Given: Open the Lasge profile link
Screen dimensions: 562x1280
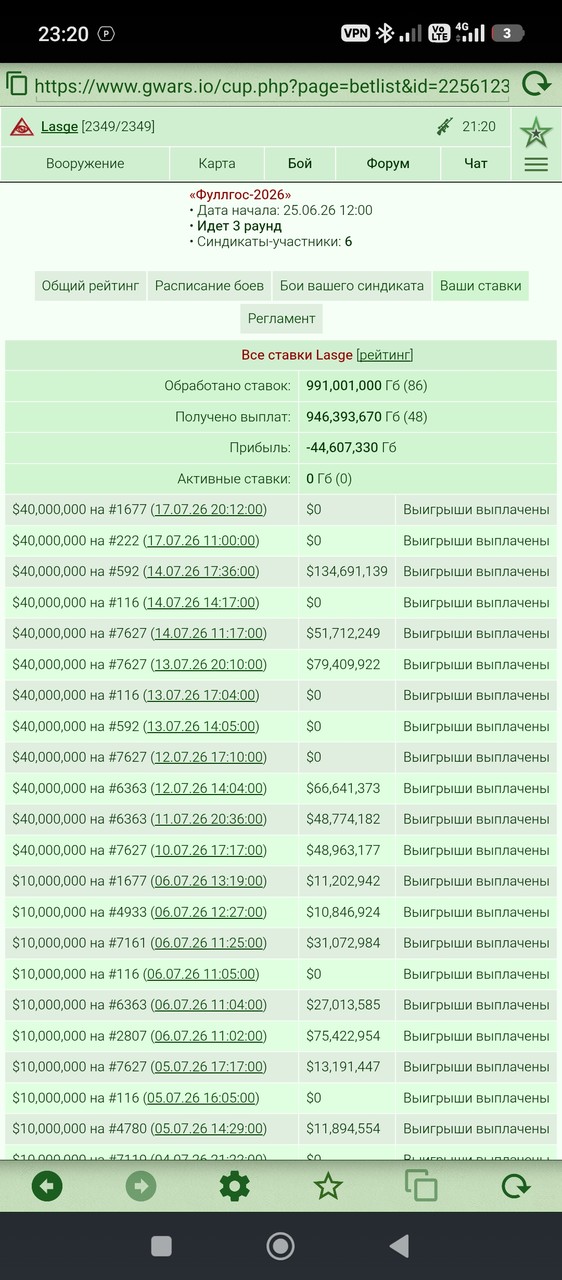Looking at the screenshot, I should pyautogui.click(x=59, y=127).
